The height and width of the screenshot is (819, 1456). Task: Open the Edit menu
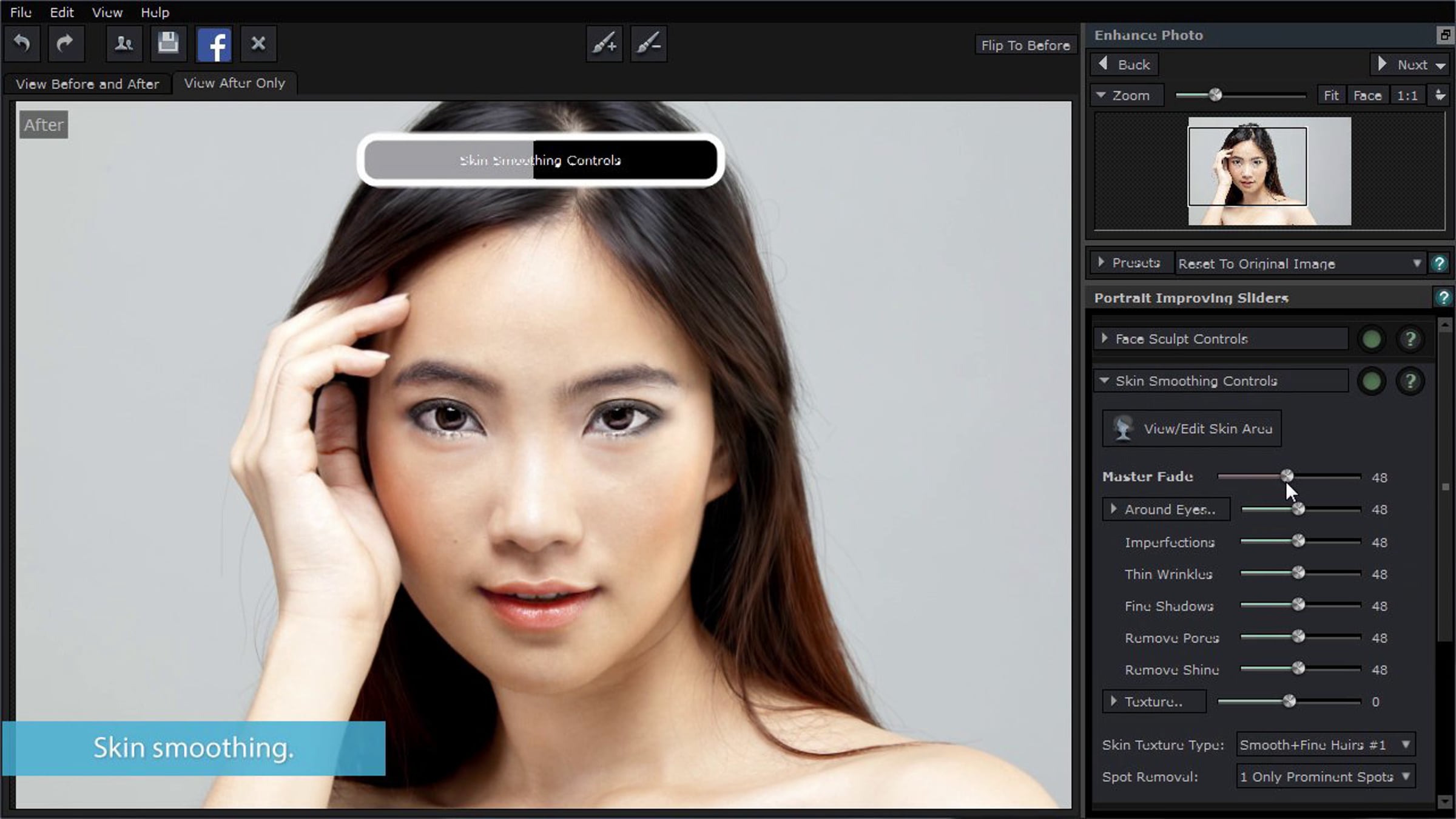pyautogui.click(x=61, y=12)
